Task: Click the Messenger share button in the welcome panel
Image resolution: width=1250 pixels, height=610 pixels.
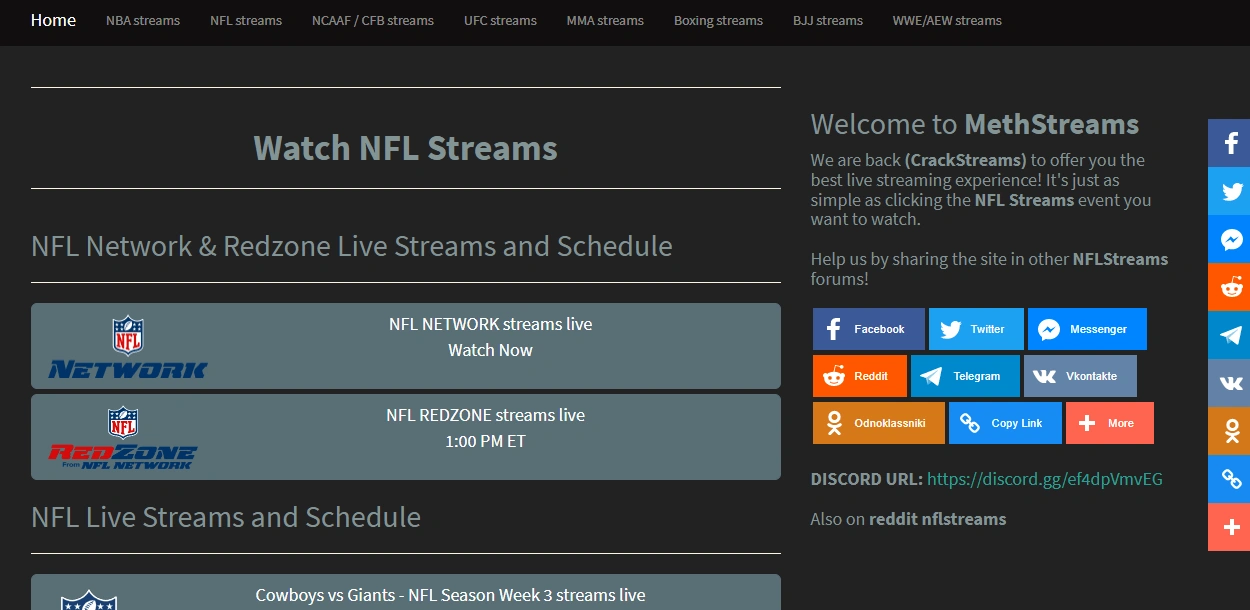Action: [1087, 329]
